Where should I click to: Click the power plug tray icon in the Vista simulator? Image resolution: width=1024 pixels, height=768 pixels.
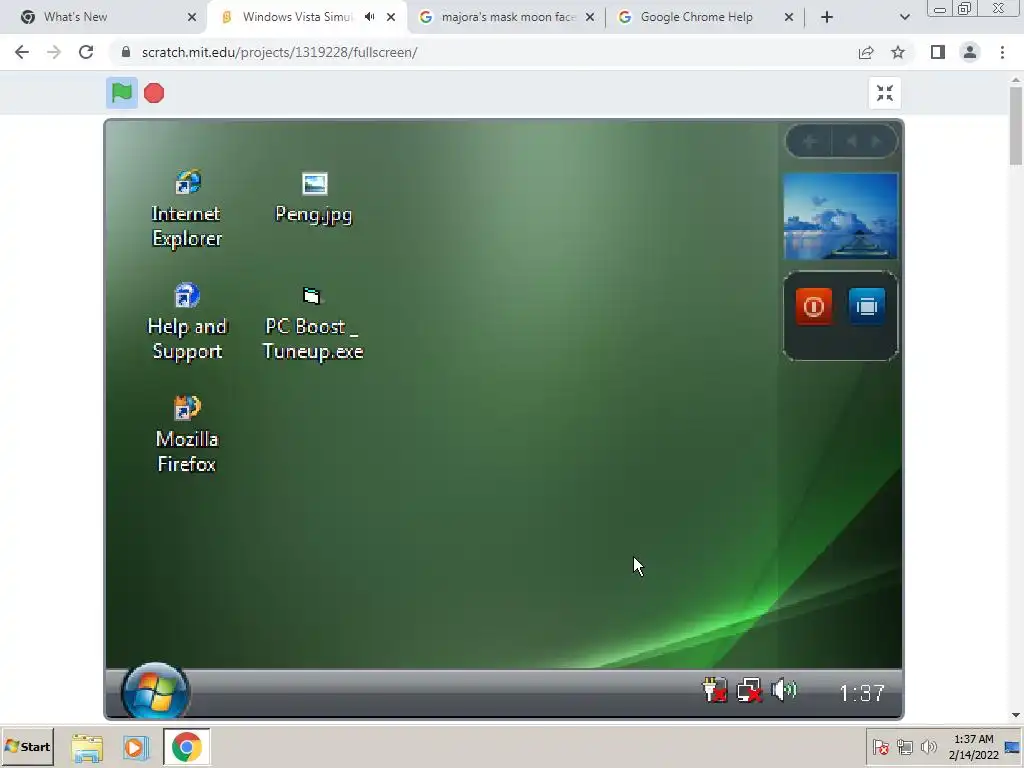pos(714,690)
